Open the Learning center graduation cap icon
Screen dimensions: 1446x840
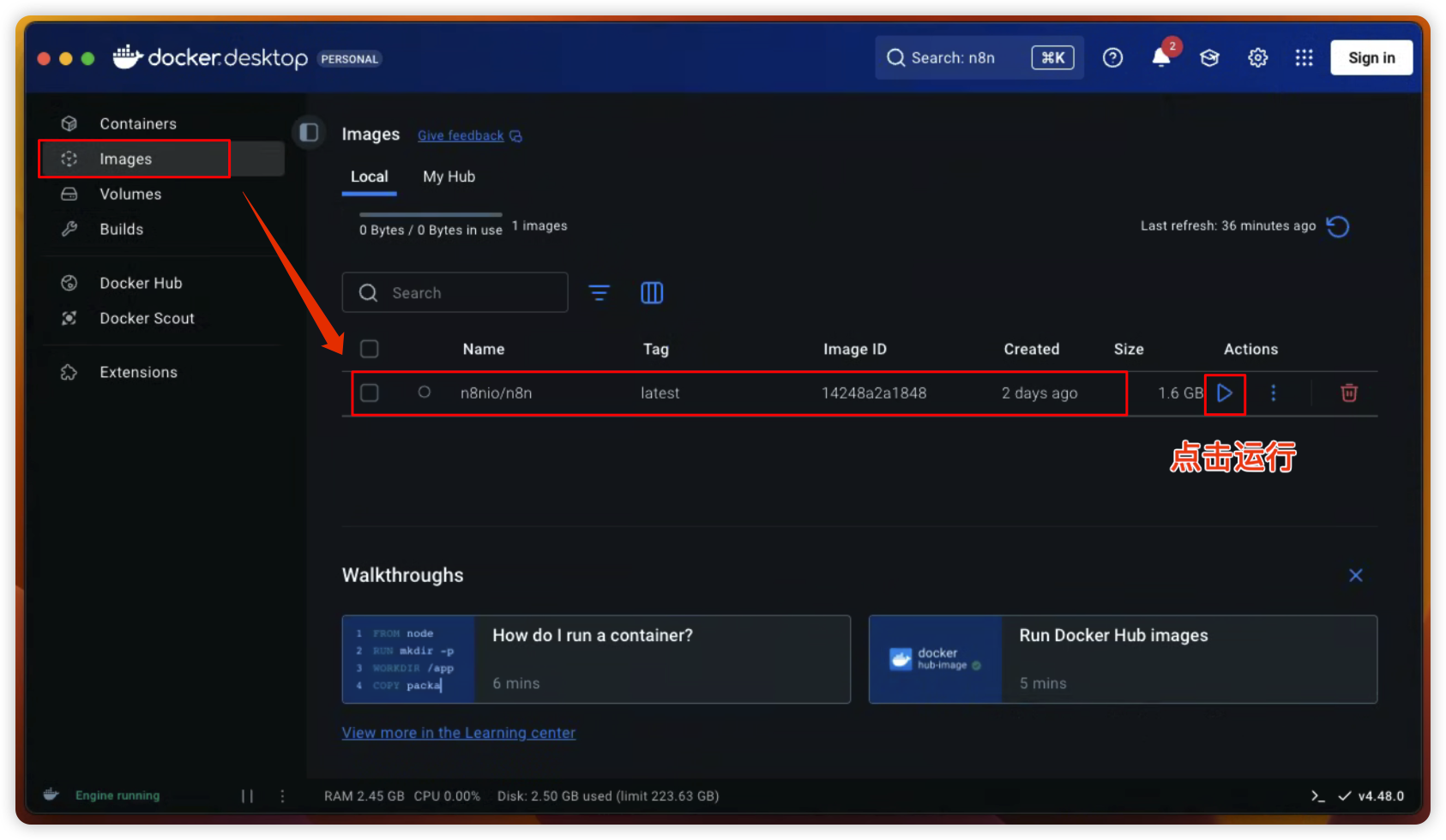click(1209, 57)
